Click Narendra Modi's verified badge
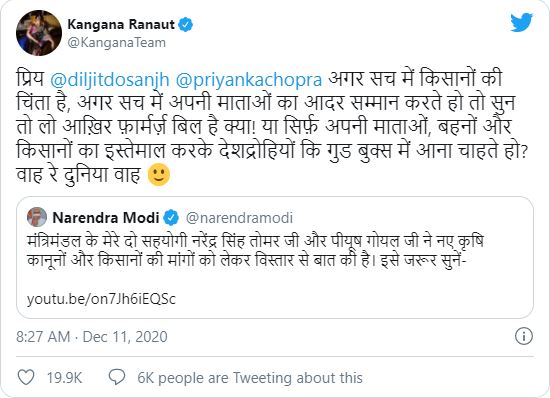The image size is (550, 398). [x=171, y=218]
